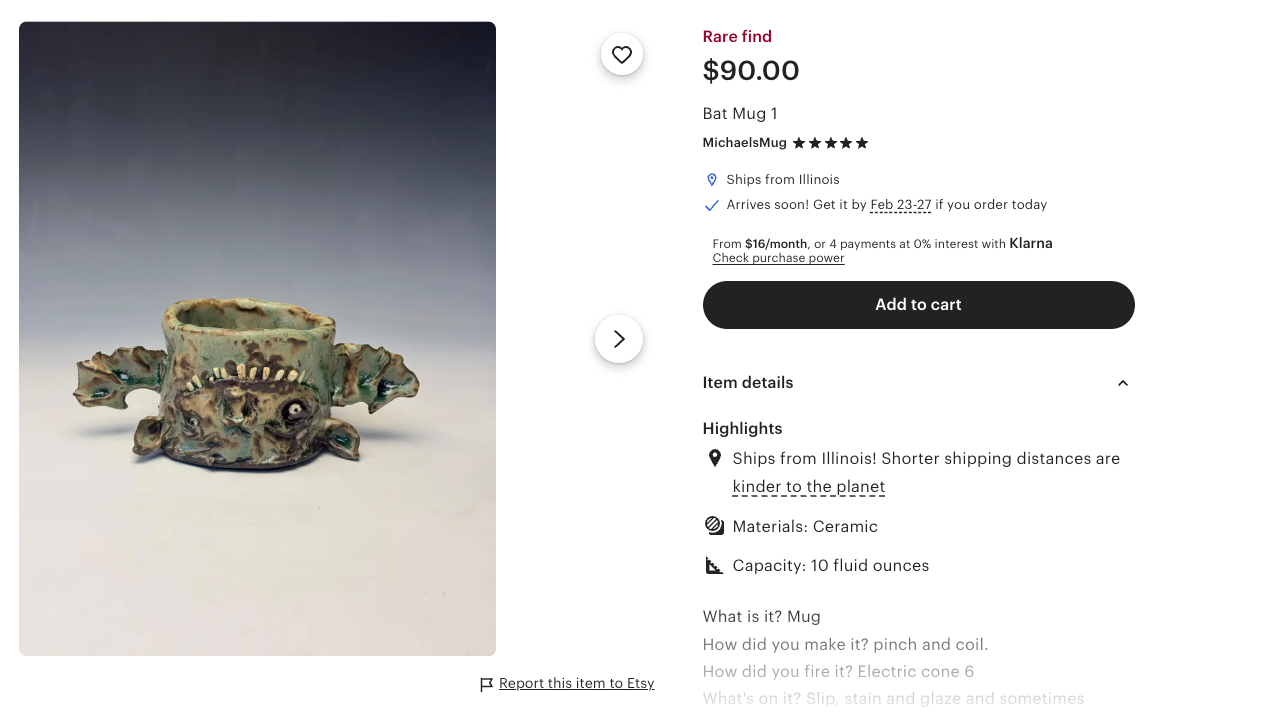The width and height of the screenshot is (1262, 713).
Task: Click the report flag icon
Action: (487, 685)
